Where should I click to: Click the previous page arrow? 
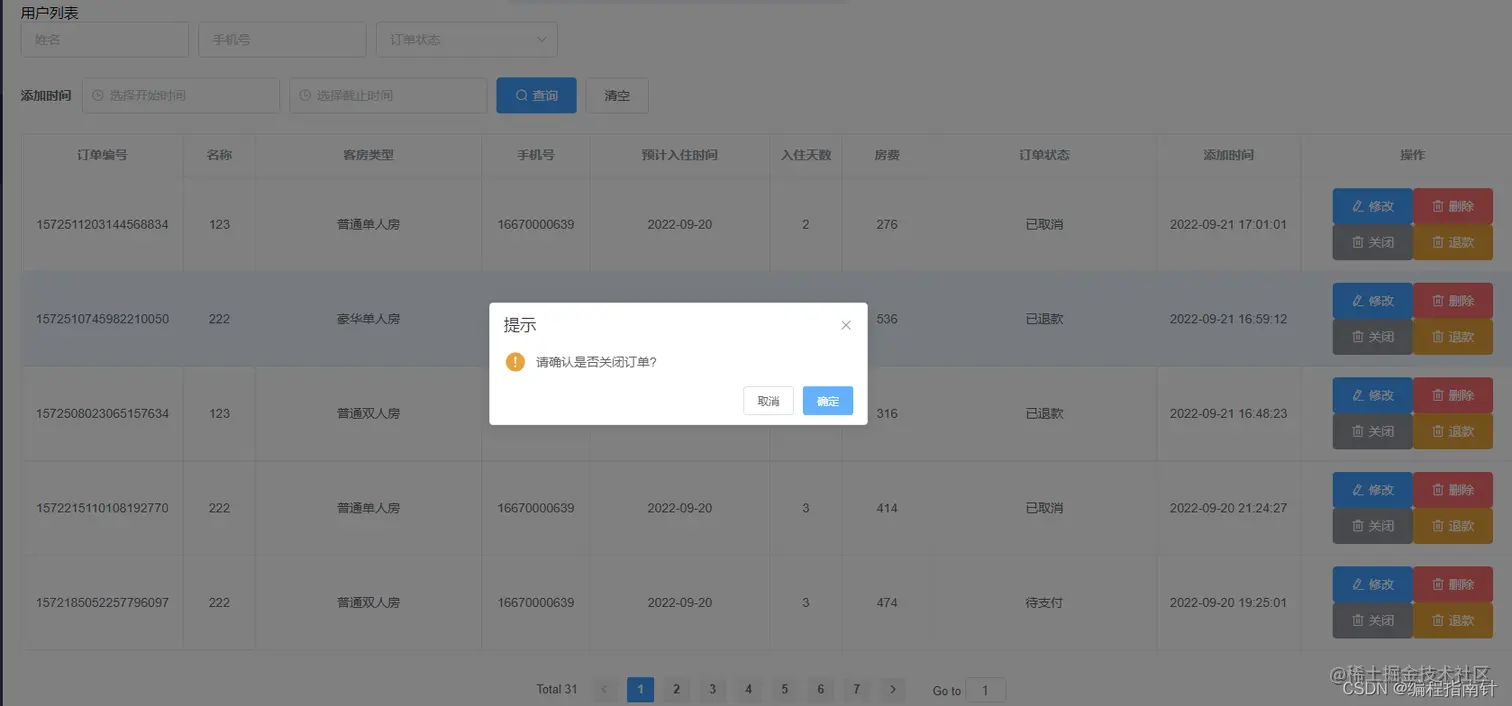click(604, 689)
